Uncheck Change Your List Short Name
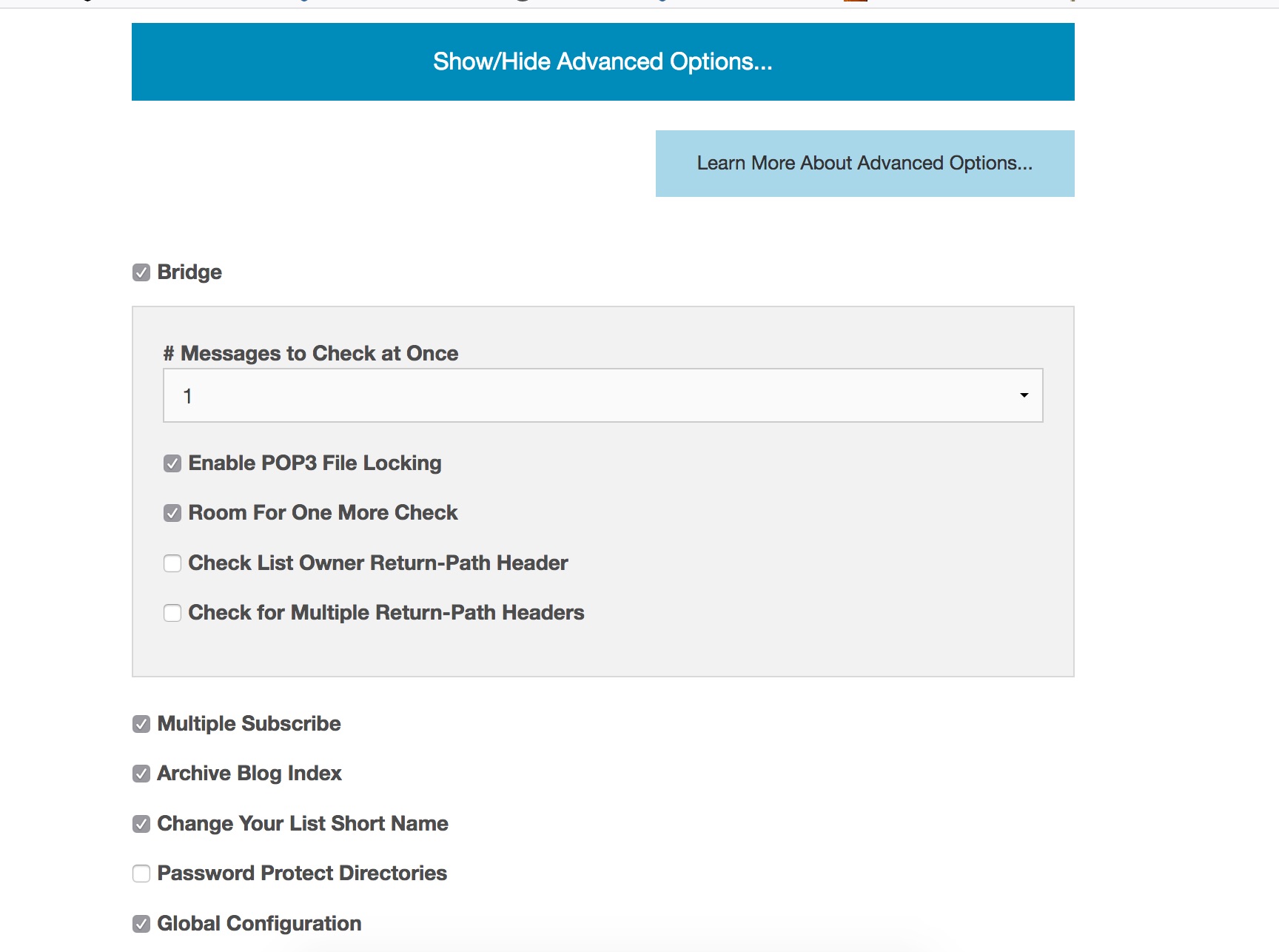This screenshot has width=1279, height=952. point(141,824)
